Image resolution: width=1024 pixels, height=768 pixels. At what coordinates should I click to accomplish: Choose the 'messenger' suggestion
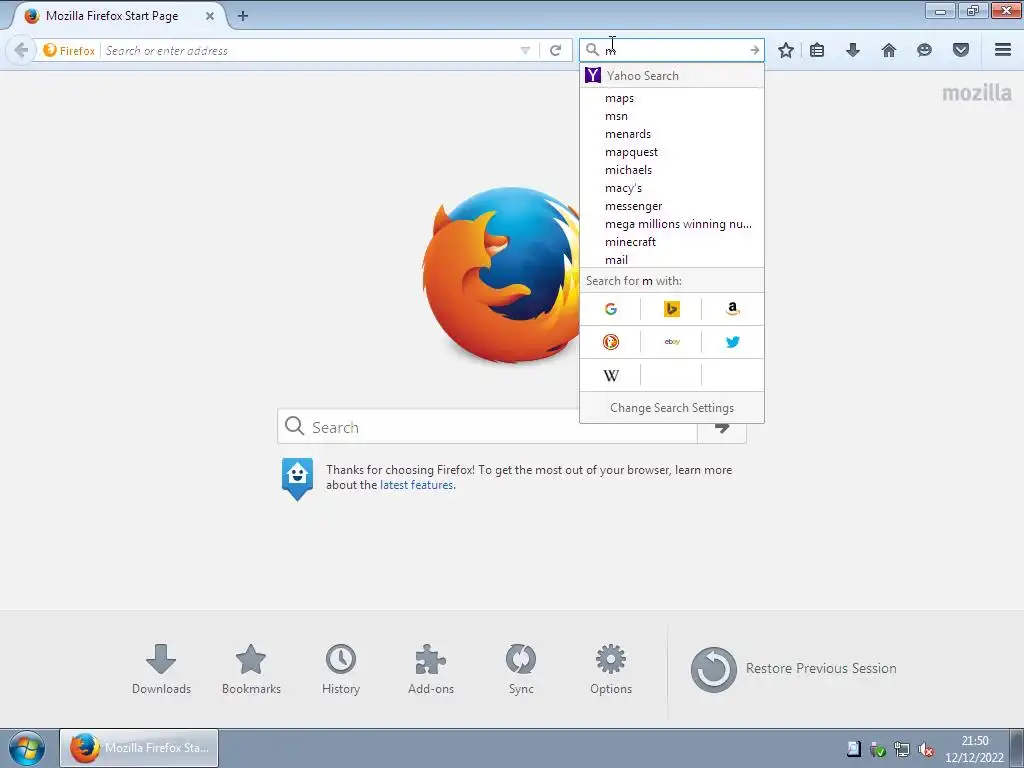(671, 206)
